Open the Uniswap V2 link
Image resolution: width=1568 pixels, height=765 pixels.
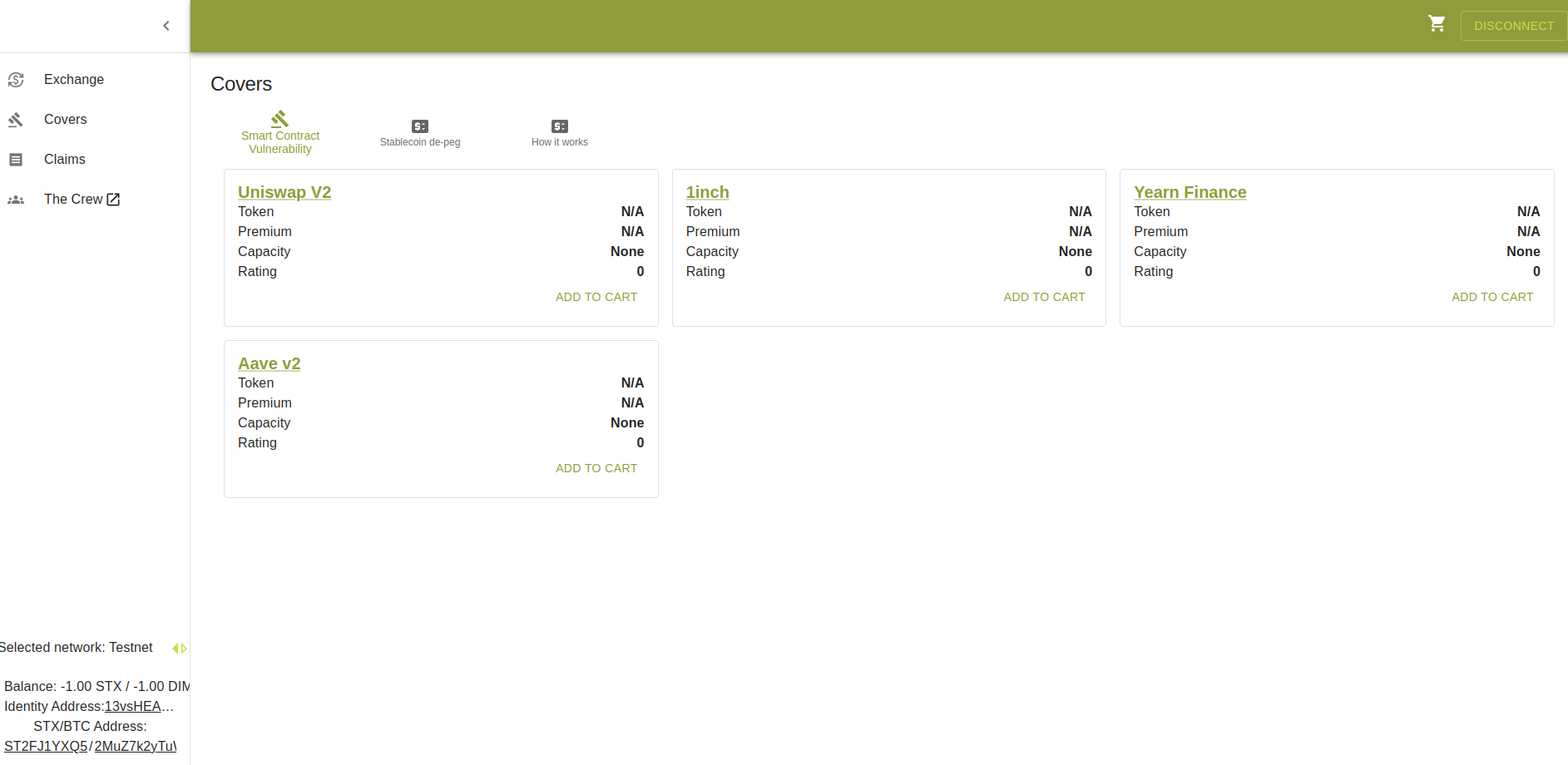pyautogui.click(x=284, y=192)
